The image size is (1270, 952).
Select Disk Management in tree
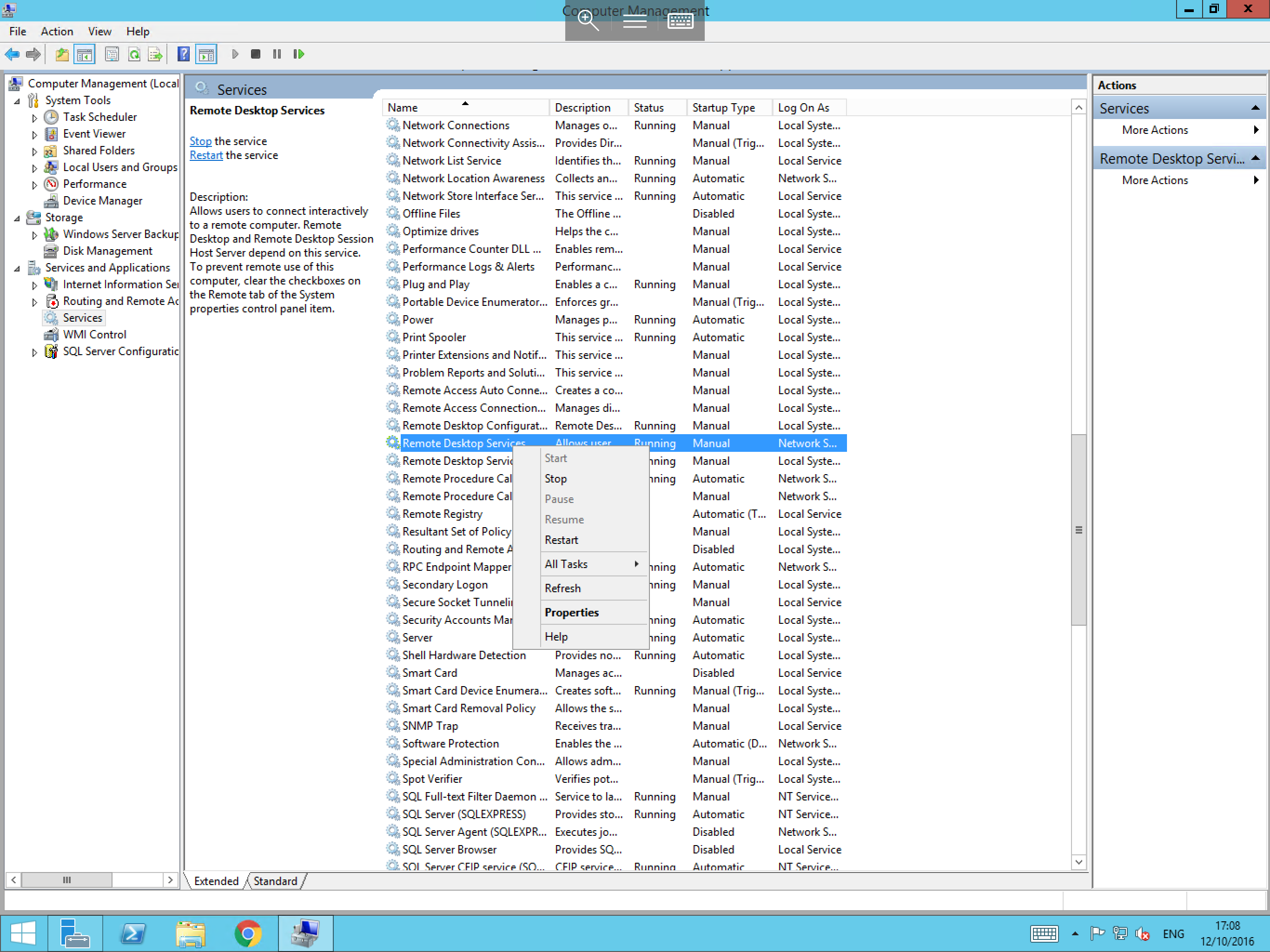(107, 251)
